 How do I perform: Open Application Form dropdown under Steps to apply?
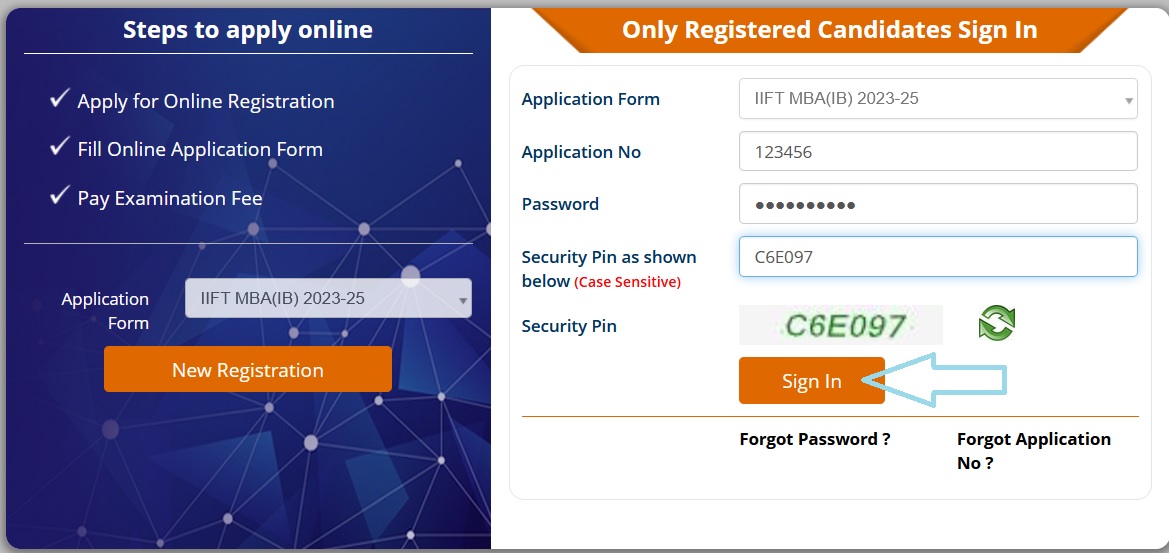click(x=328, y=298)
